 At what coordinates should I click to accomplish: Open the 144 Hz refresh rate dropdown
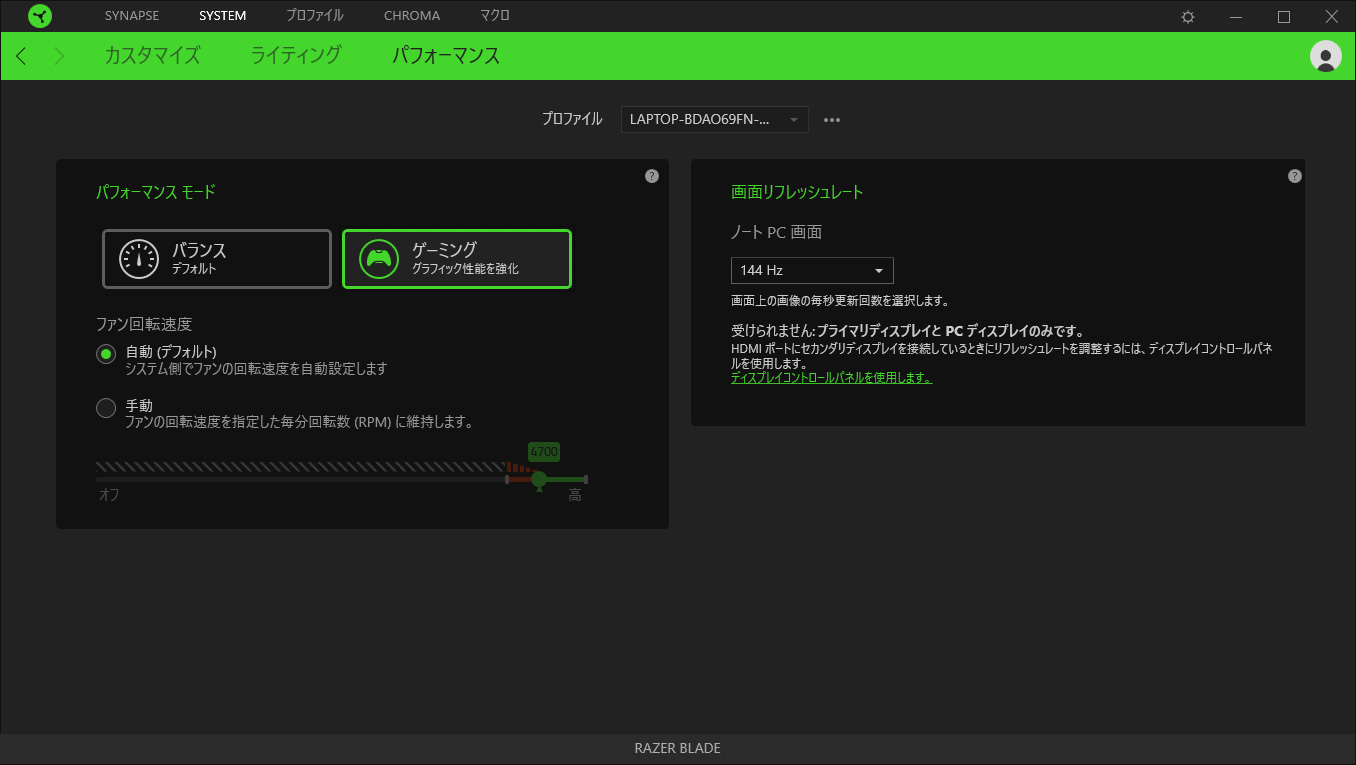tap(812, 270)
